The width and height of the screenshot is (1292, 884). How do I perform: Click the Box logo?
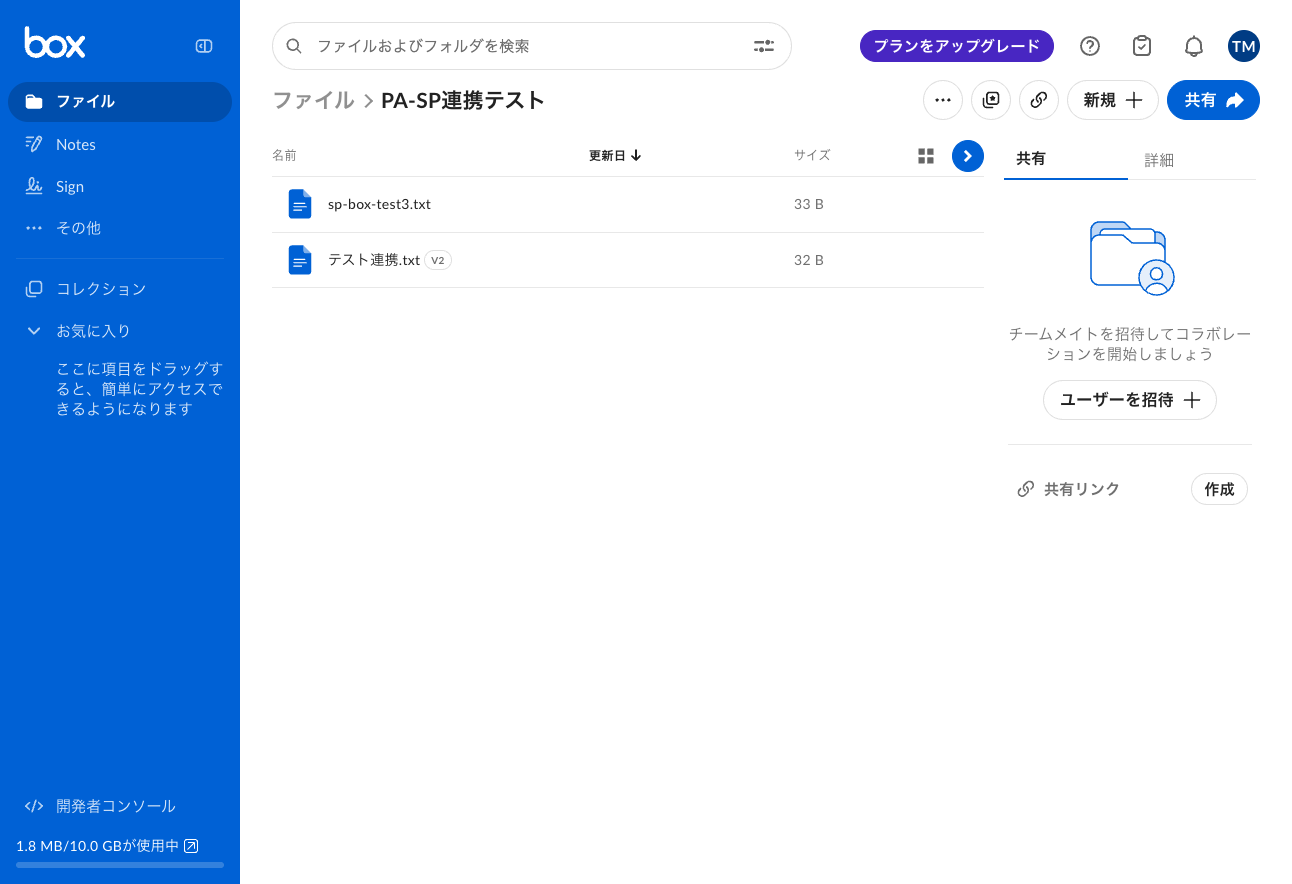point(55,43)
